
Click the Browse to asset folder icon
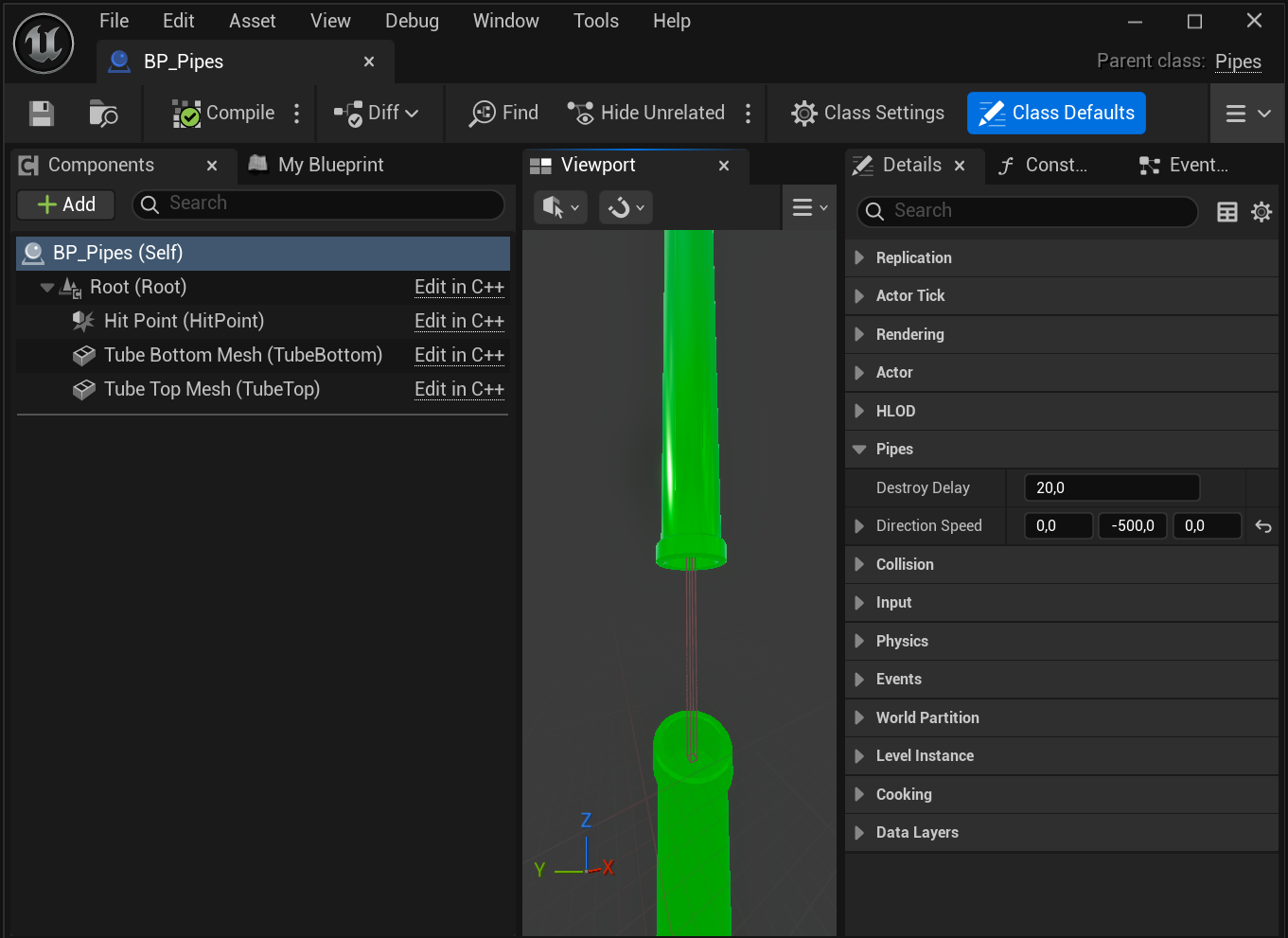[103, 114]
